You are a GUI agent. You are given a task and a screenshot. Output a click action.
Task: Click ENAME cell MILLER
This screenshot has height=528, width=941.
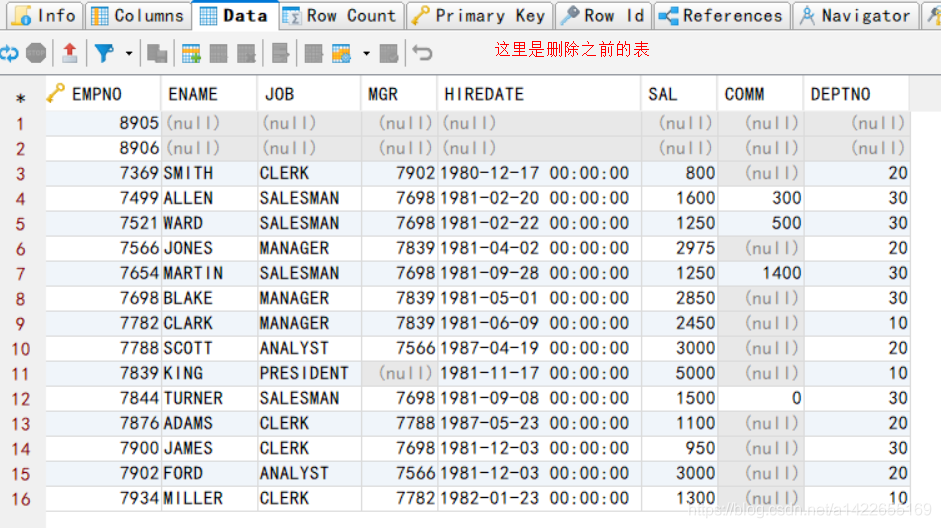pyautogui.click(x=209, y=498)
